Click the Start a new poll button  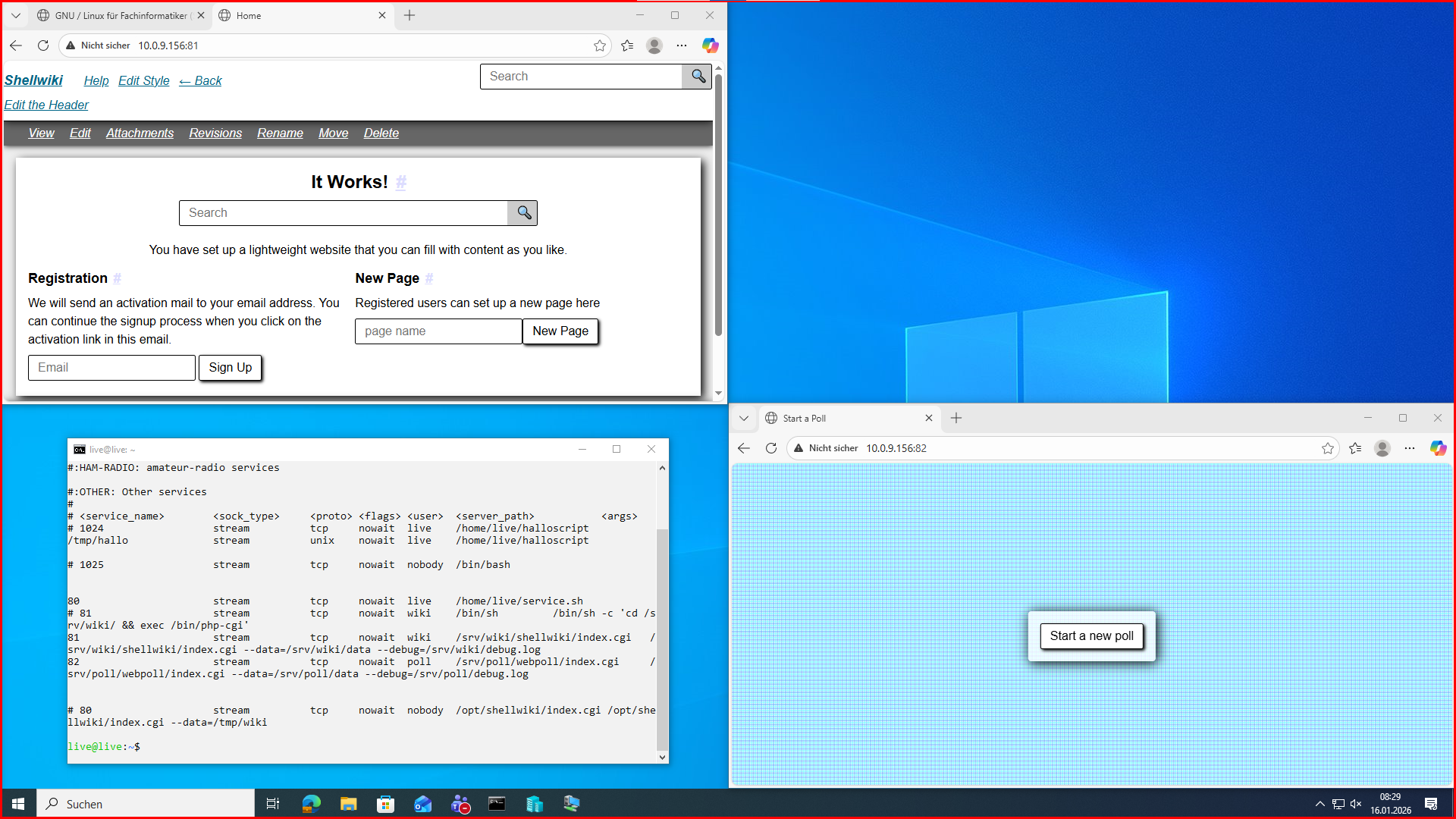[1091, 636]
